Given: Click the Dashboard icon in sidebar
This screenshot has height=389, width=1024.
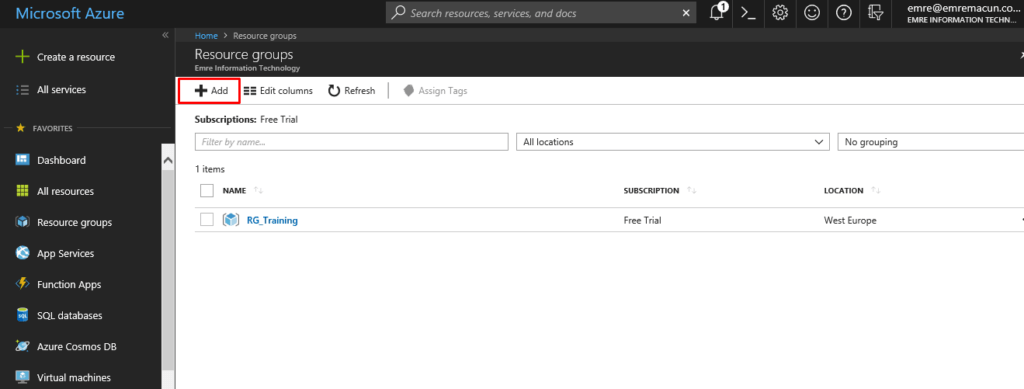Looking at the screenshot, I should tap(23, 160).
